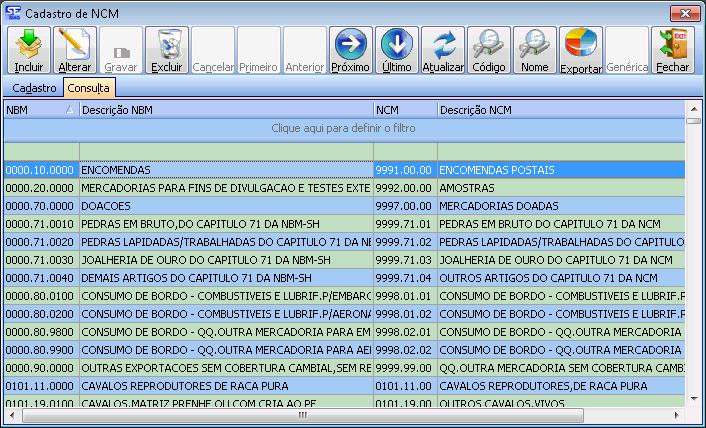Select the Consulta tab
The width and height of the screenshot is (706, 428).
[89, 89]
